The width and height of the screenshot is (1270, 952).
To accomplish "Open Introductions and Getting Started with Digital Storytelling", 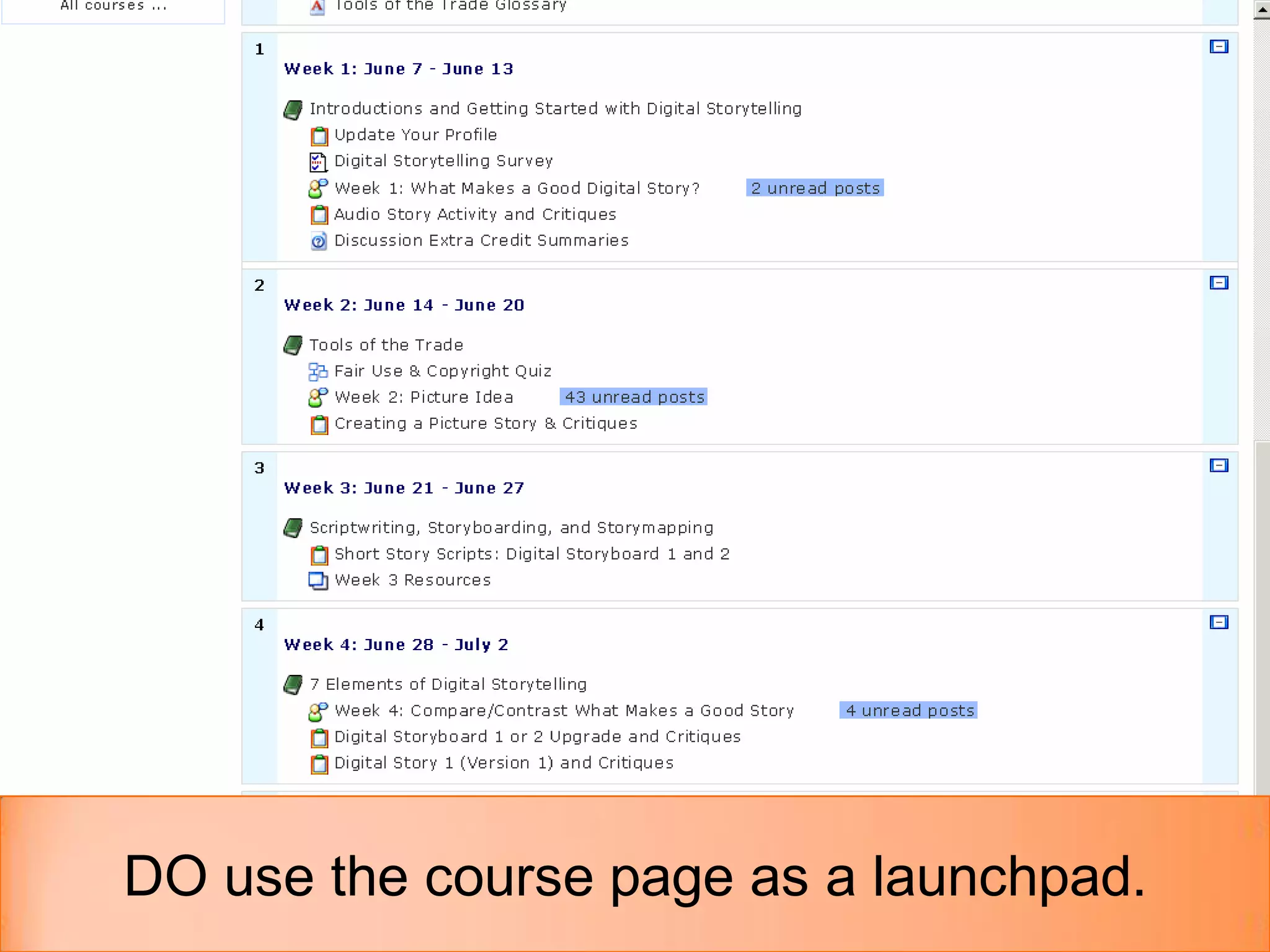I will pyautogui.click(x=556, y=109).
